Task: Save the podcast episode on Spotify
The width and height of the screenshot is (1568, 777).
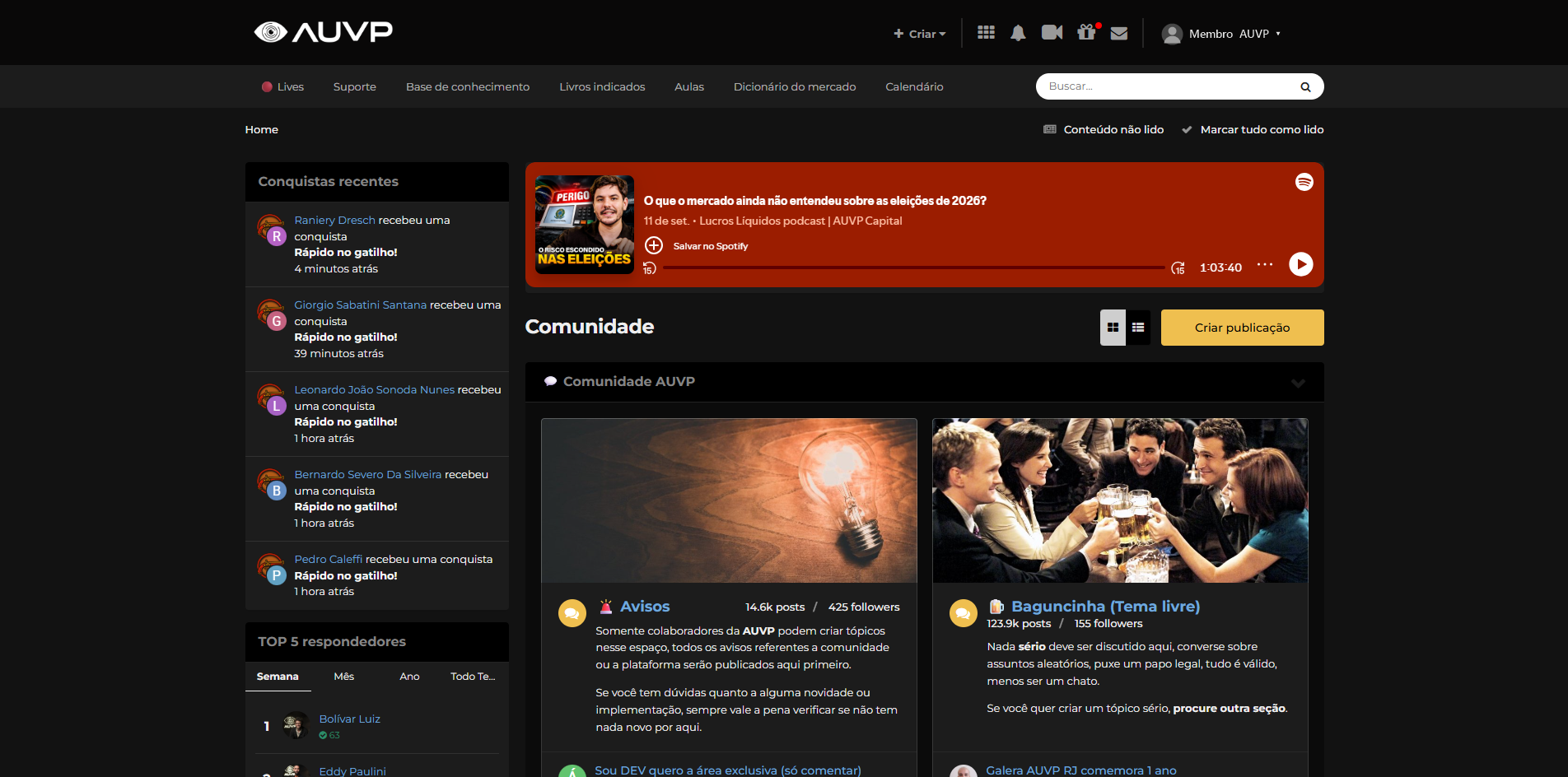Action: pos(698,246)
